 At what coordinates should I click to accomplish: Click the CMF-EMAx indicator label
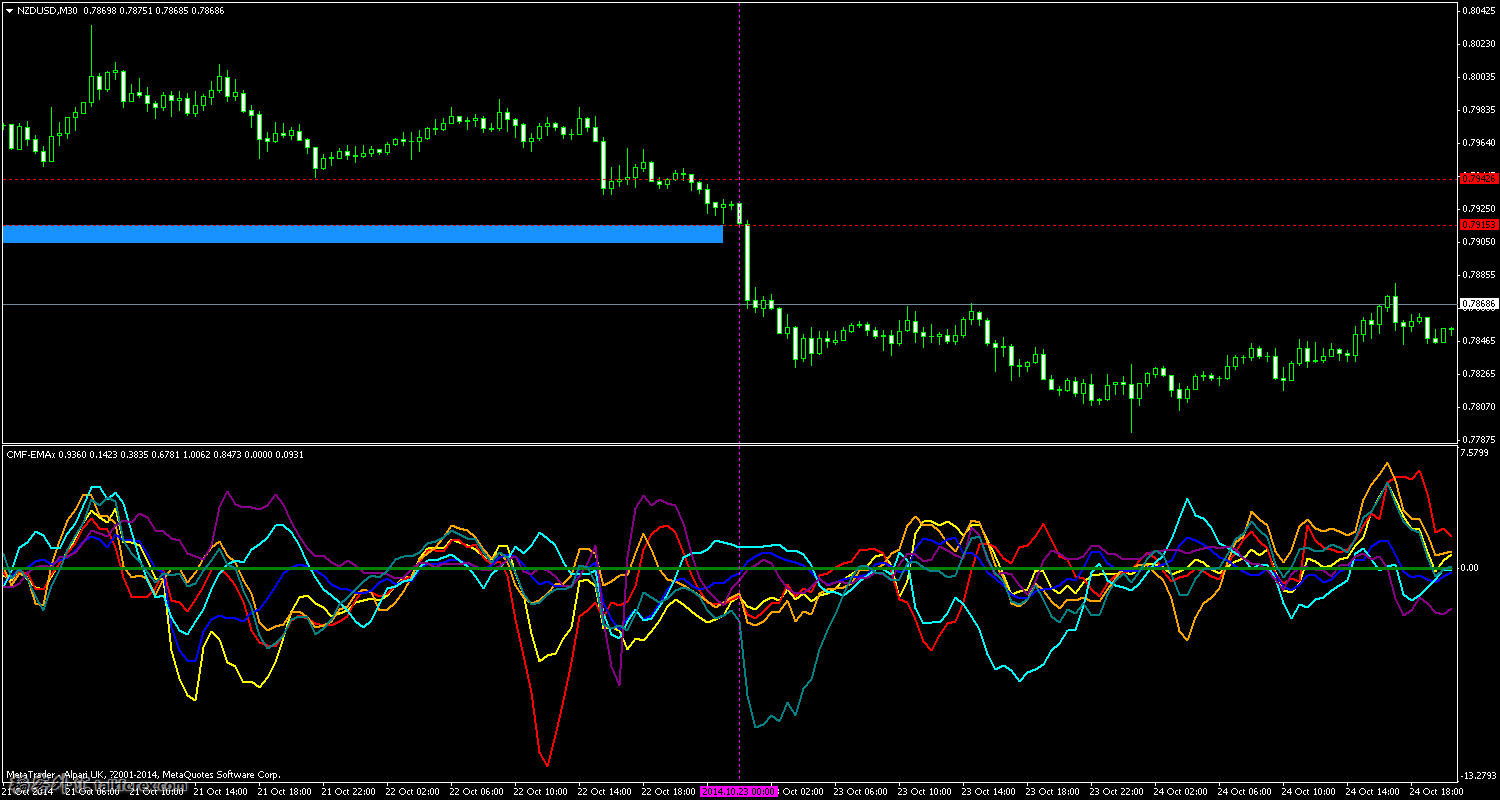click(31, 454)
